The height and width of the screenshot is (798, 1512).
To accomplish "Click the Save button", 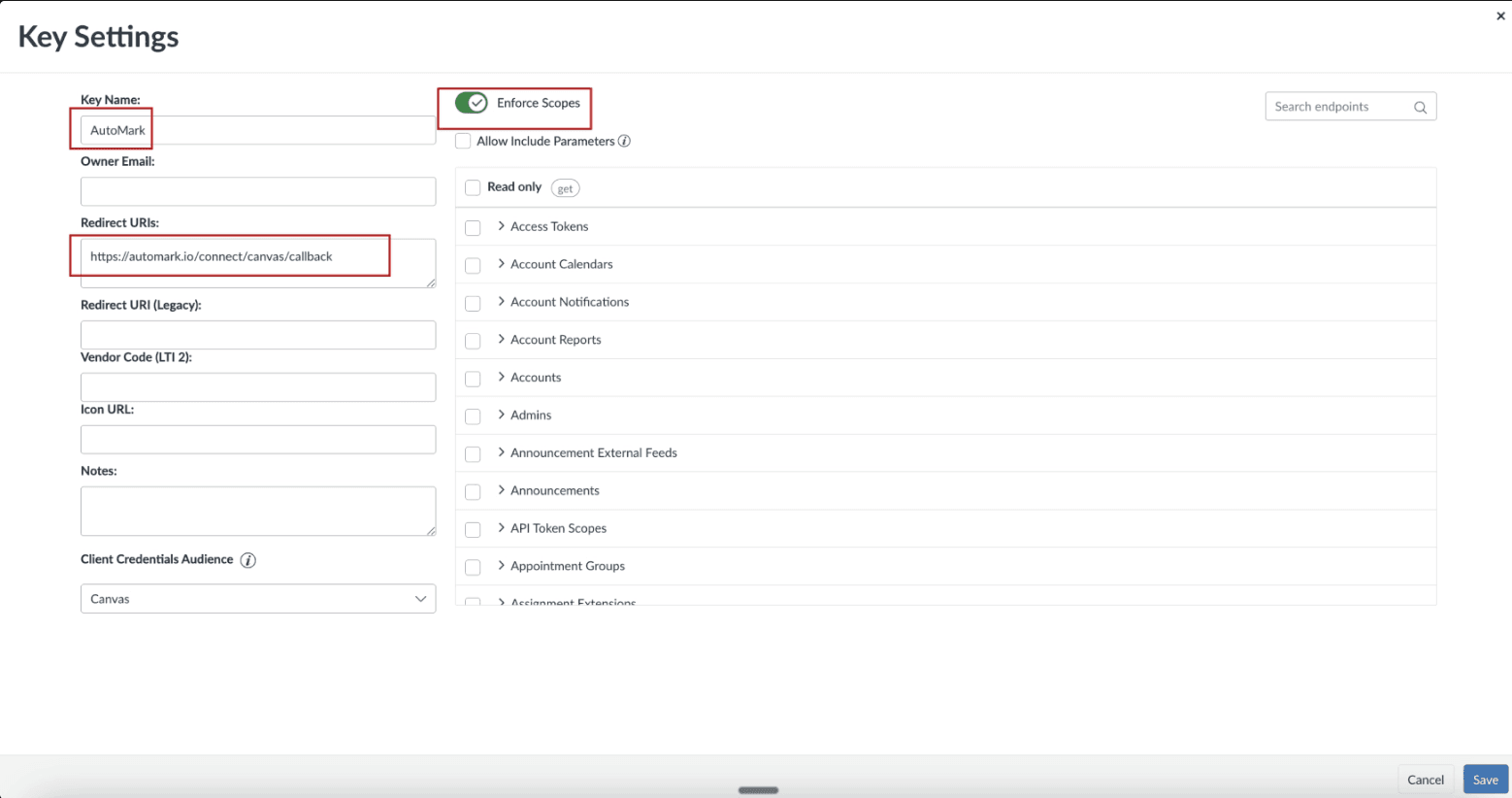I will pyautogui.click(x=1485, y=779).
